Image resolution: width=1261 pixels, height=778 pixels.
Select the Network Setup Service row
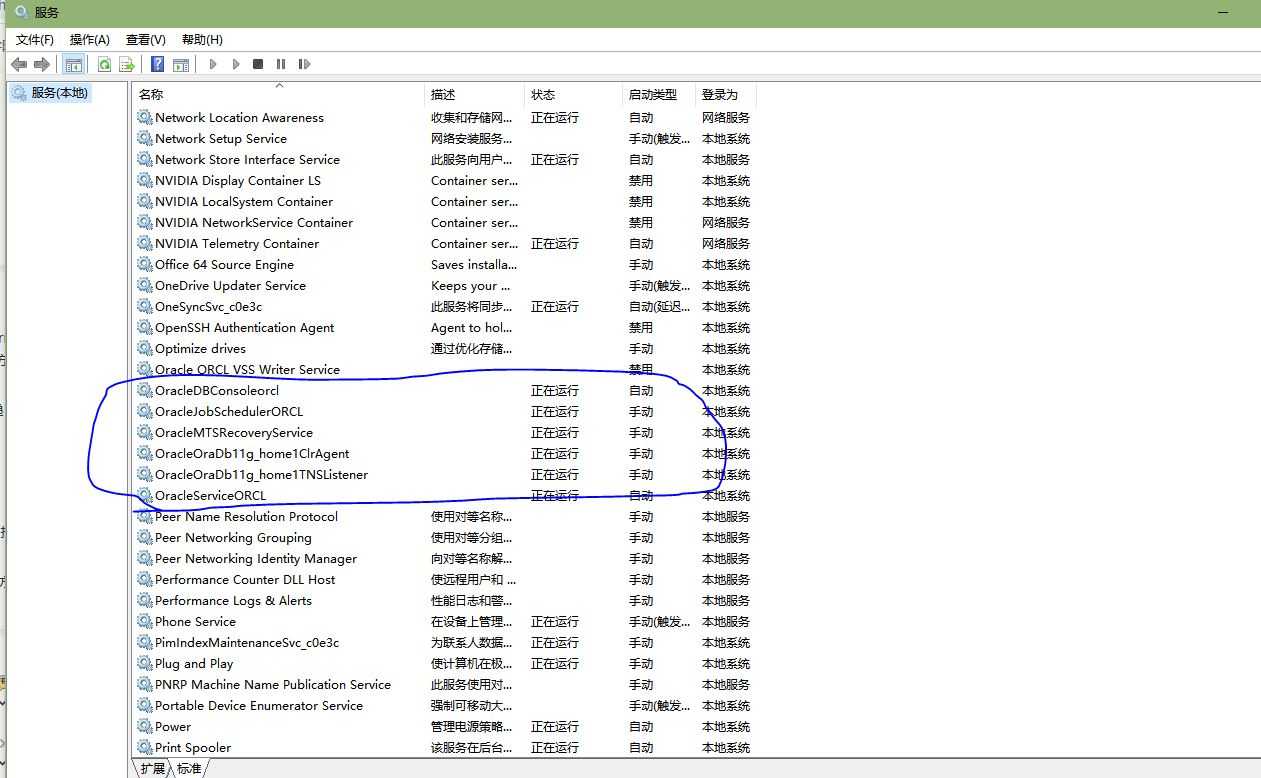pos(445,138)
